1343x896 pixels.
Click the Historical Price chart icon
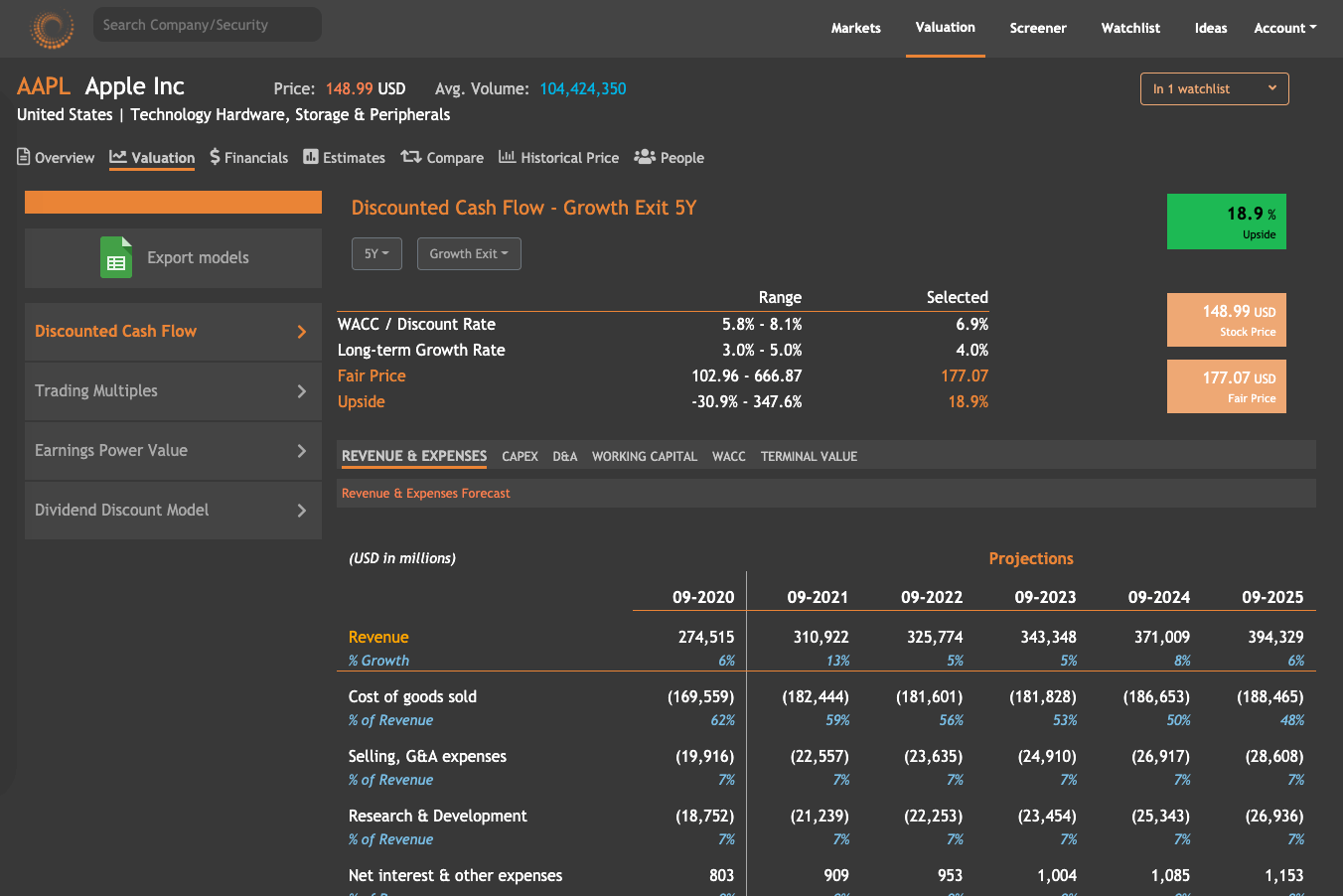tap(507, 157)
